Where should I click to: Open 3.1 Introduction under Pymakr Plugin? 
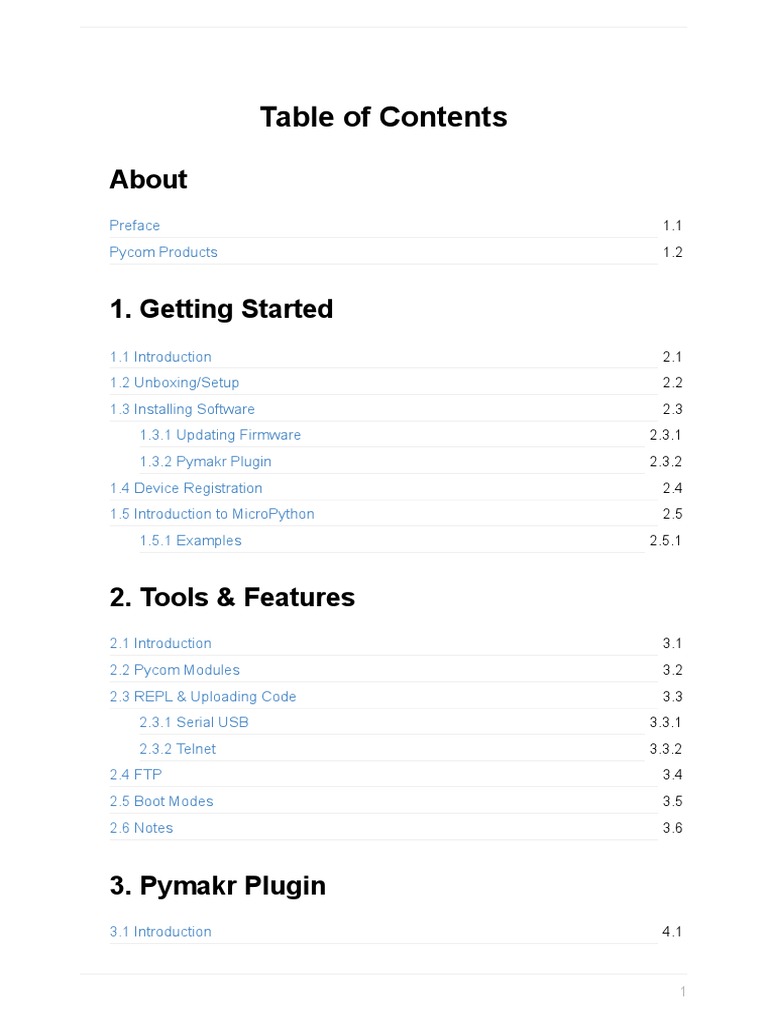[x=160, y=932]
